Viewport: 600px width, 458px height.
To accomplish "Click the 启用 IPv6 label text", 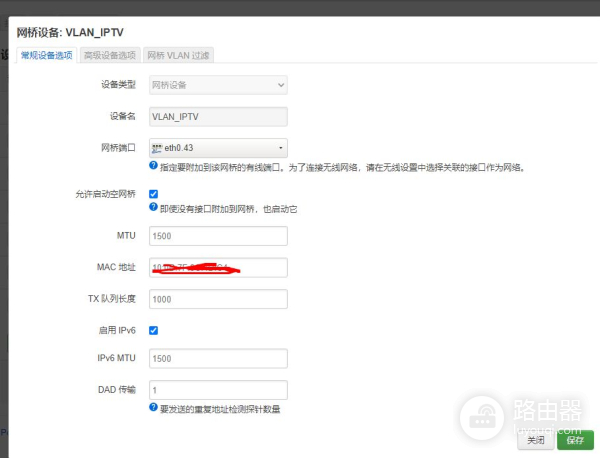I will (x=117, y=330).
